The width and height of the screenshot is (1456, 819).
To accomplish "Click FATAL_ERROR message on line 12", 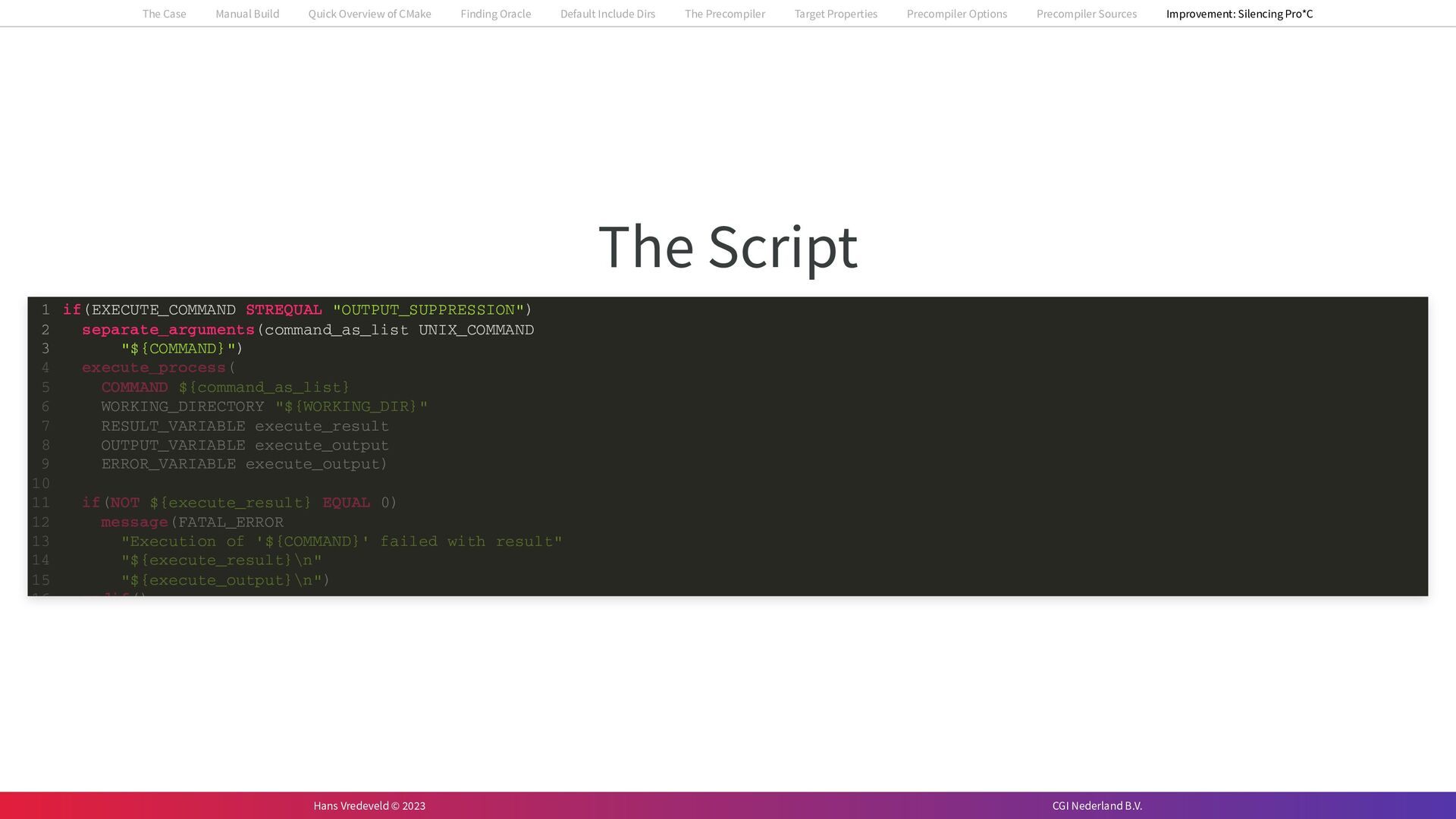I will coord(231,522).
